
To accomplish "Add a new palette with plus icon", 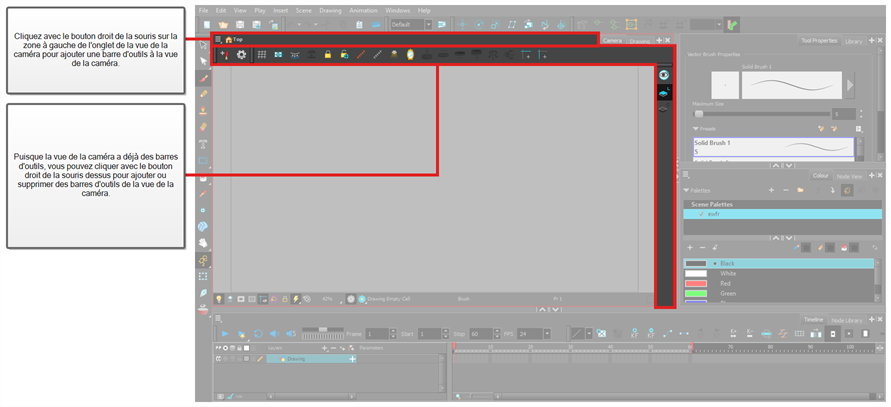I will click(771, 190).
